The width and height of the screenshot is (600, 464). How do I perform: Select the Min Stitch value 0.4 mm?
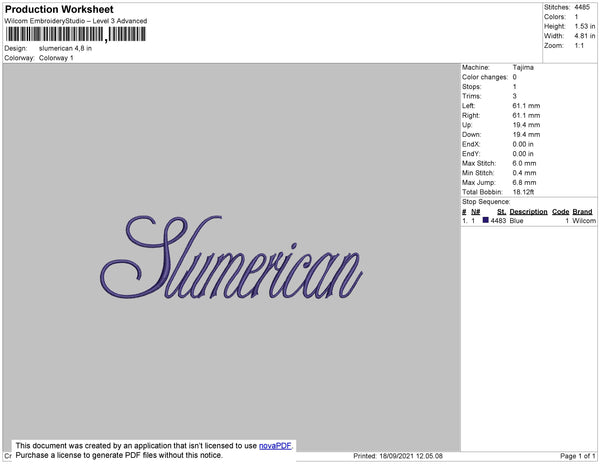click(x=524, y=173)
